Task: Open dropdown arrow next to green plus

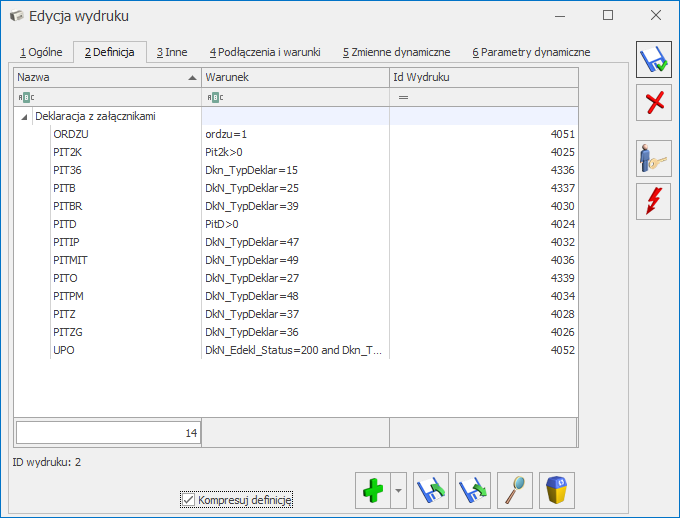Action: pos(399,491)
